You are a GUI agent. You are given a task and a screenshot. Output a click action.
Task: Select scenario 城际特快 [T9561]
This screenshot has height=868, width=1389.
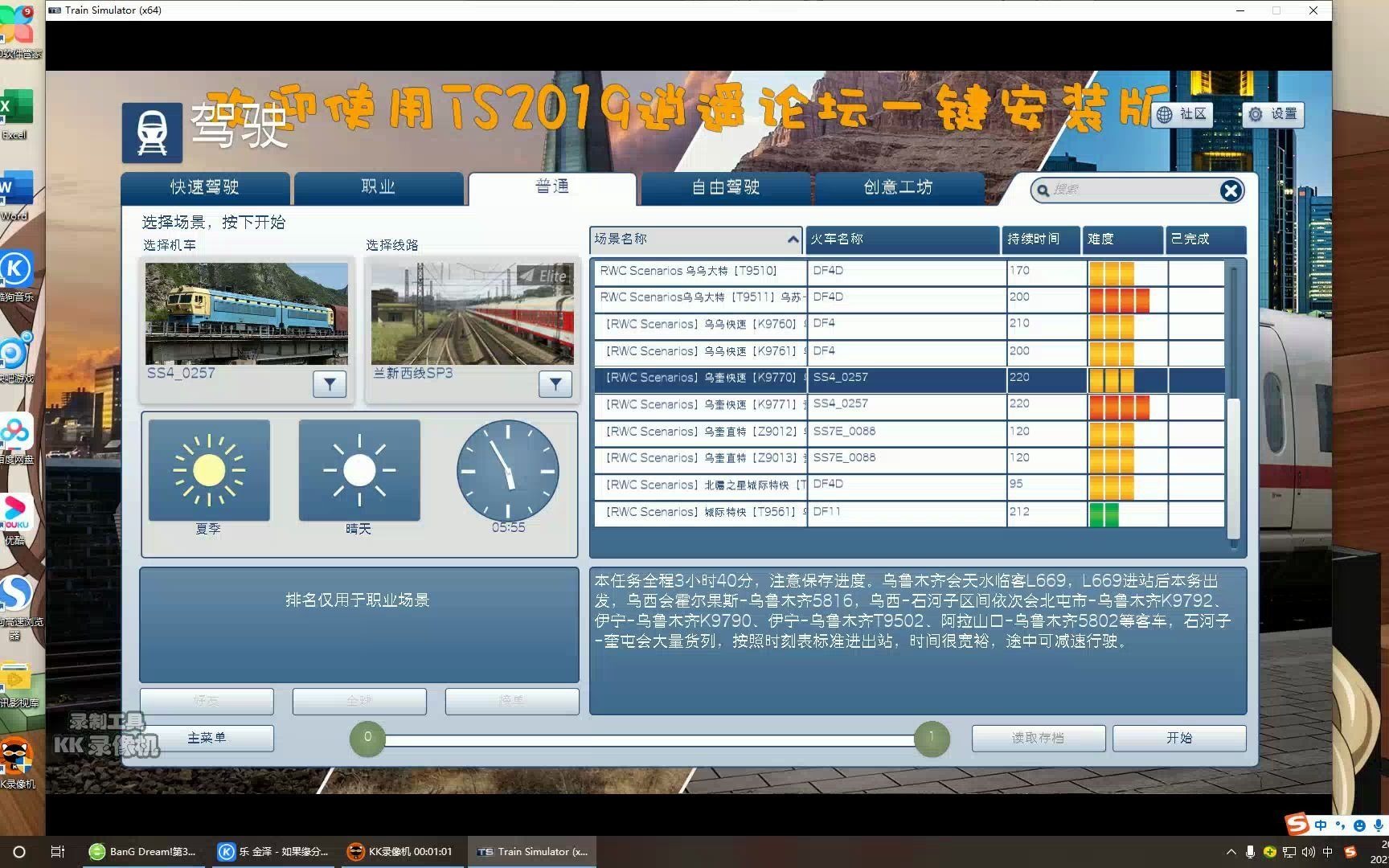pyautogui.click(x=909, y=513)
